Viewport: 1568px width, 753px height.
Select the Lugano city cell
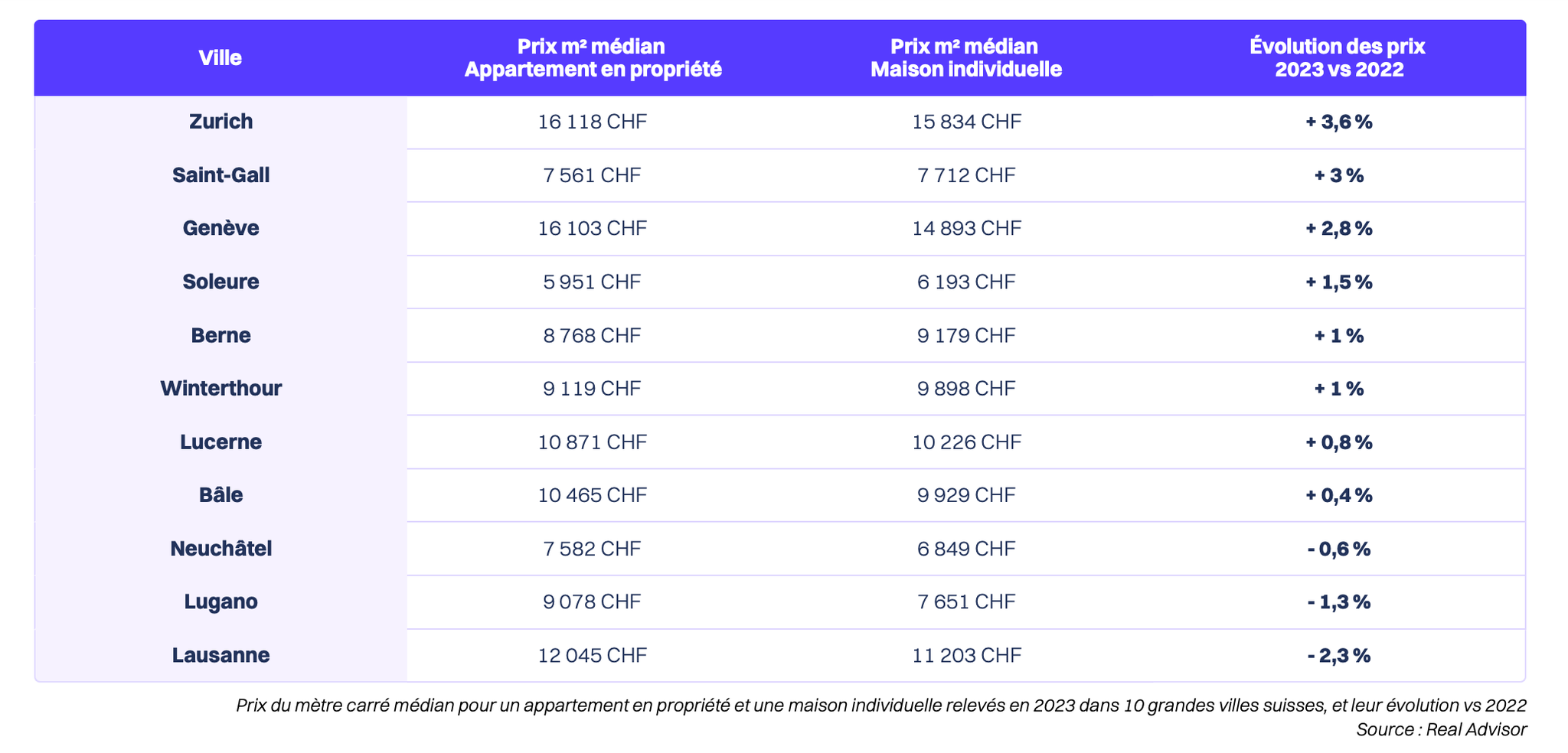[x=220, y=601]
